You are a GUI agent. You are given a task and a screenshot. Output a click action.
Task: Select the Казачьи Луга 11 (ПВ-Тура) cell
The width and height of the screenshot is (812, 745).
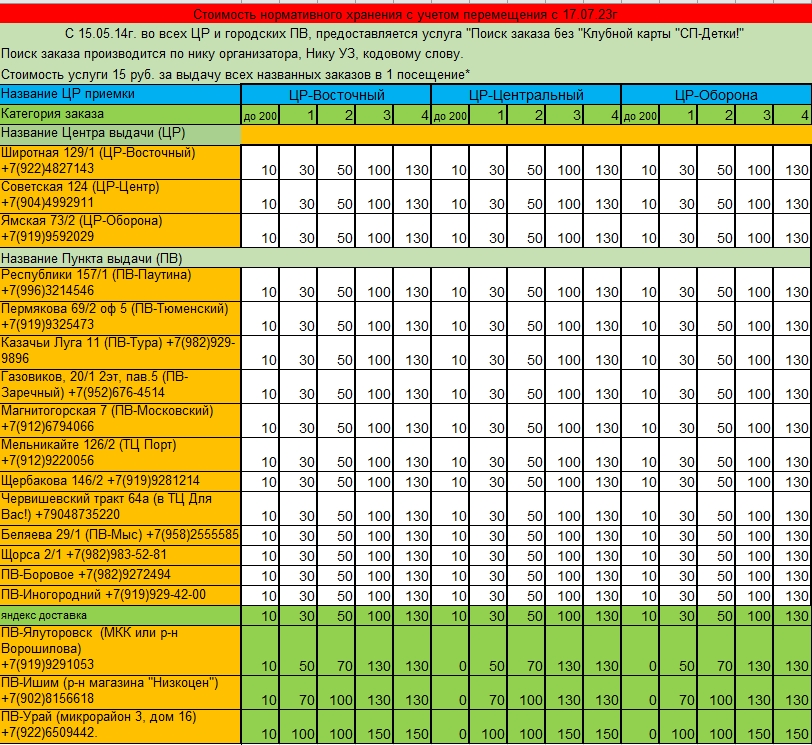(120, 351)
